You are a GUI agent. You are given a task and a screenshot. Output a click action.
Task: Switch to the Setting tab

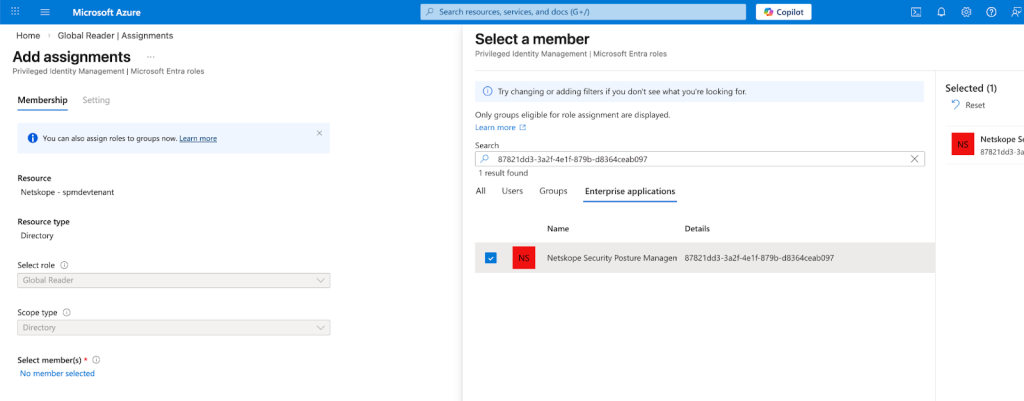pos(96,100)
